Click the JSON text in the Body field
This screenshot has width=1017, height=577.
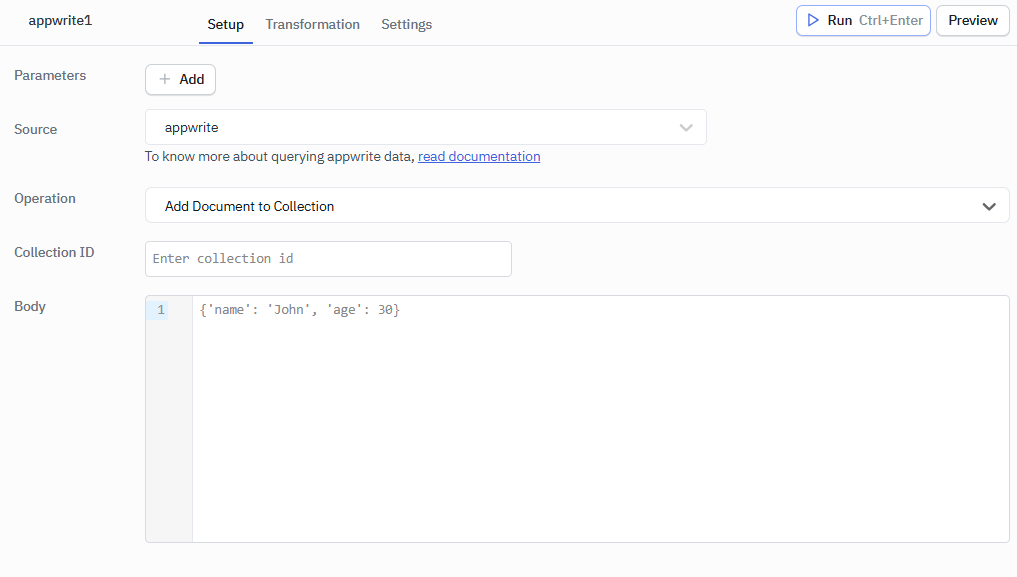click(x=298, y=309)
